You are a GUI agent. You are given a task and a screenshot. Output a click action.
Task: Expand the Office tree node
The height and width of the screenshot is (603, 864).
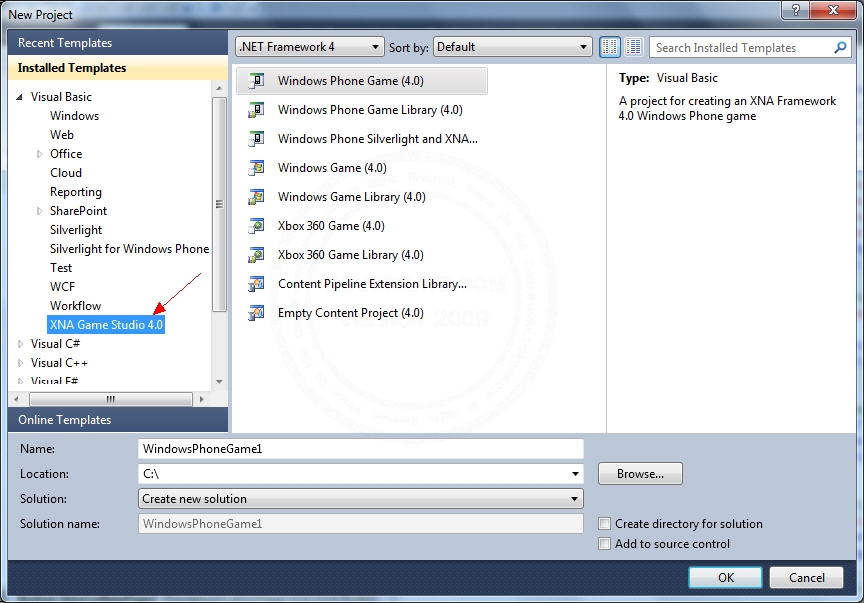coord(39,154)
